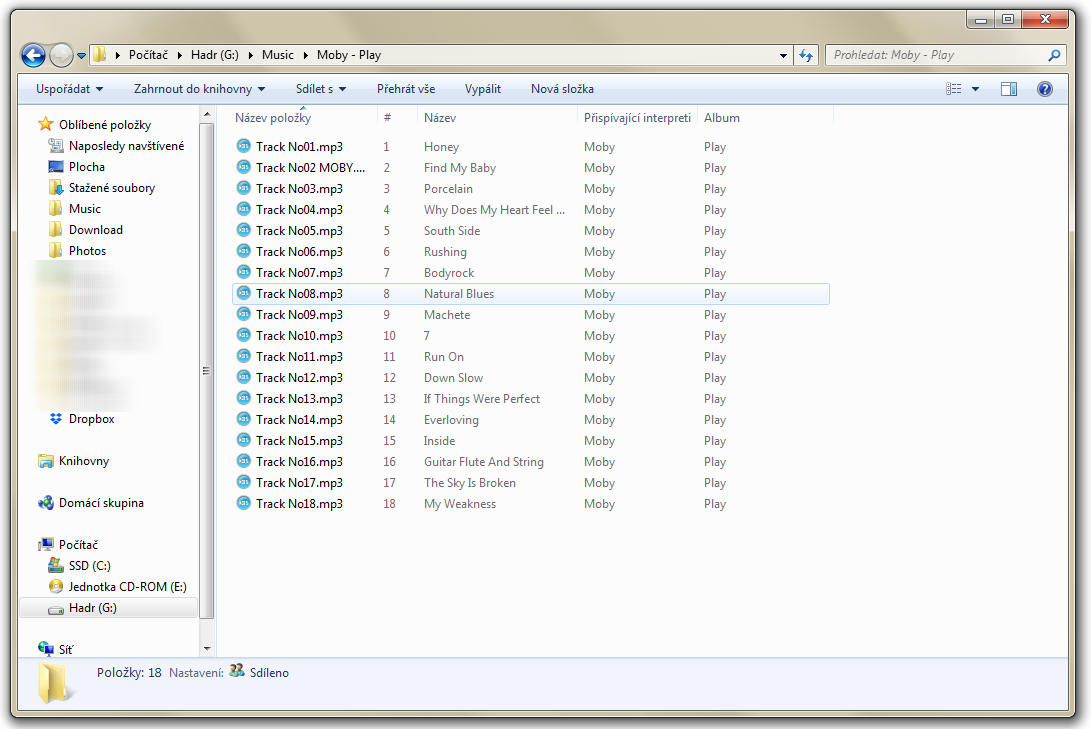The image size is (1091, 729).
Task: Click title Down Slow
Action: pos(453,378)
